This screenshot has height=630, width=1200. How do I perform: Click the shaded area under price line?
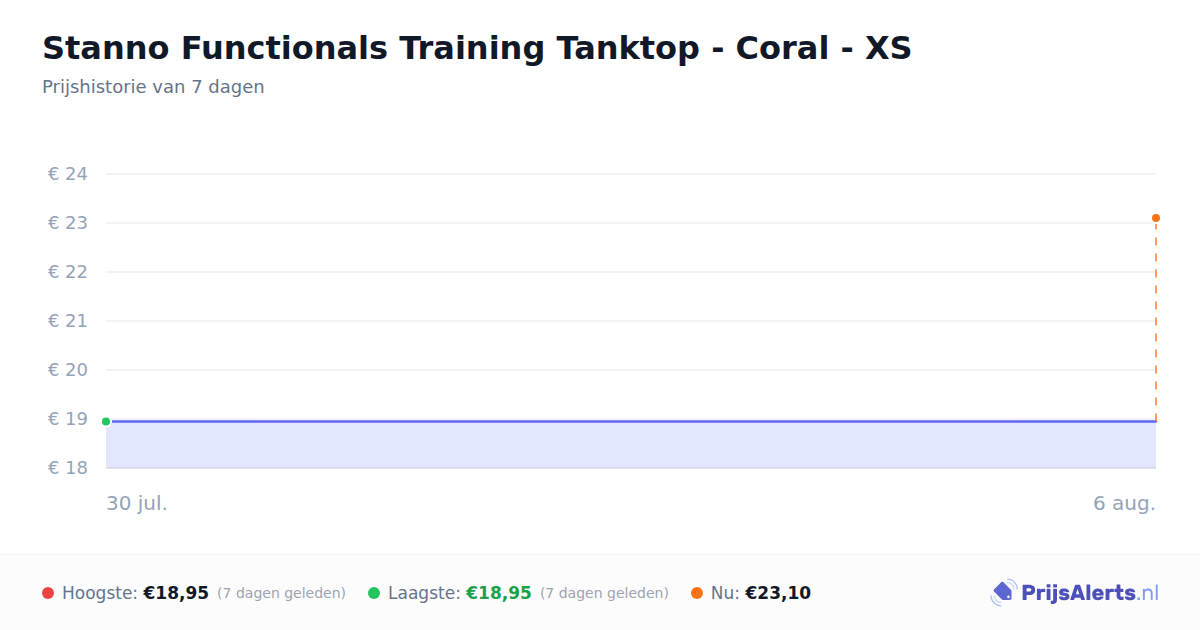tap(631, 445)
